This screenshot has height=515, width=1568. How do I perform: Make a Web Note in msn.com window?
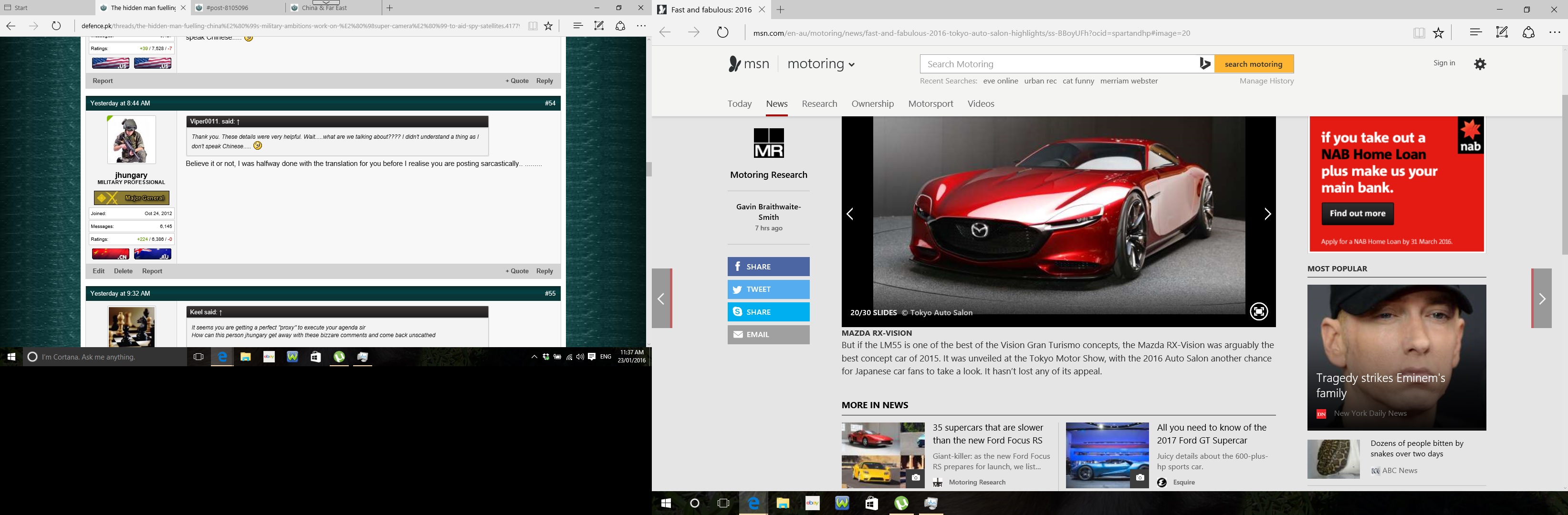1502,32
